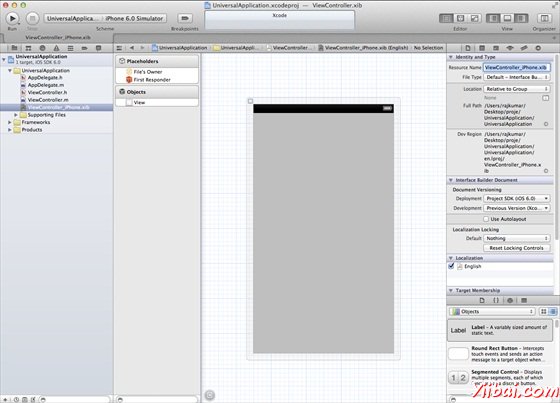Switch to the Standard editor mode
This screenshot has height=403, width=560.
point(446,18)
